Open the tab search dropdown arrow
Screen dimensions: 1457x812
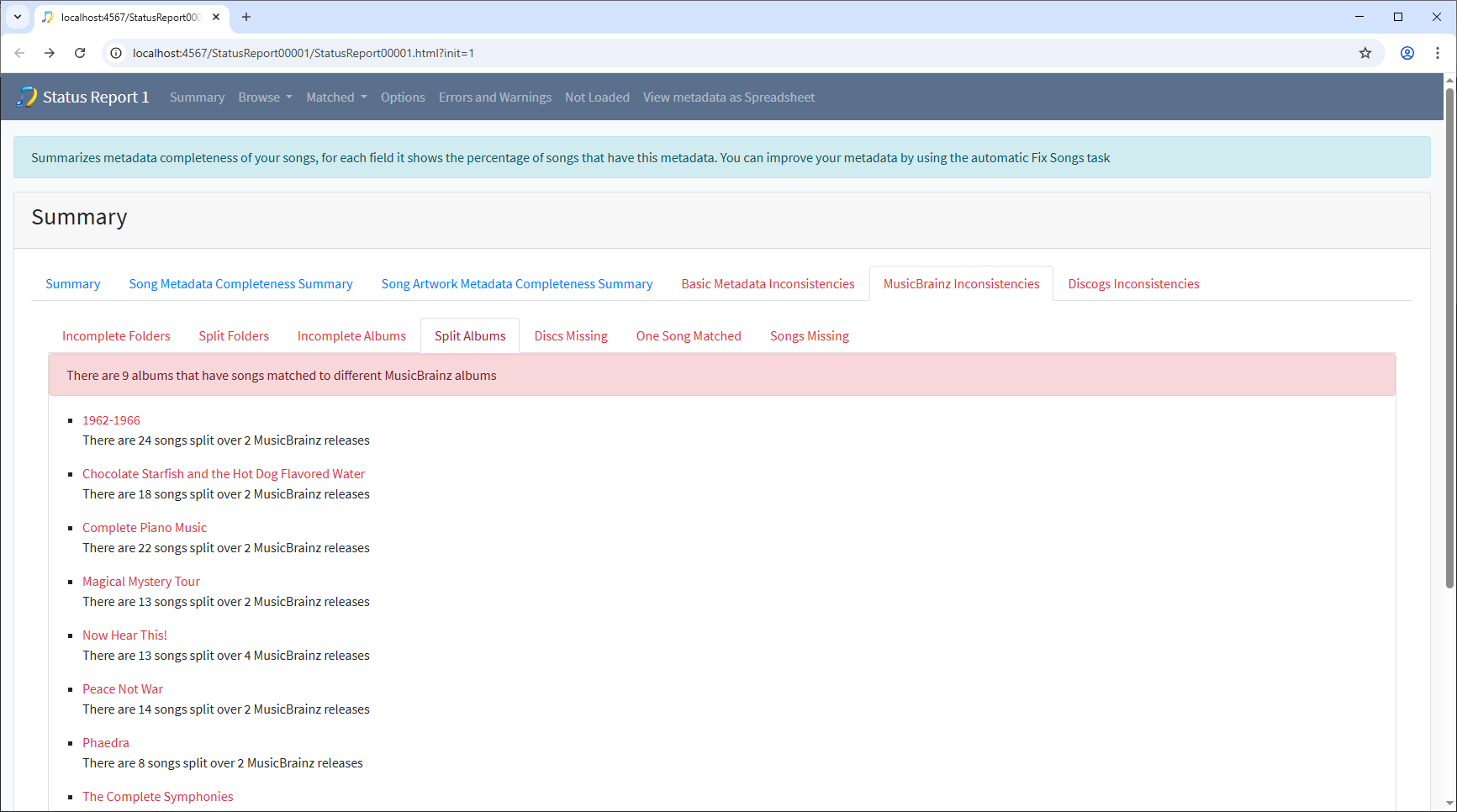click(18, 17)
